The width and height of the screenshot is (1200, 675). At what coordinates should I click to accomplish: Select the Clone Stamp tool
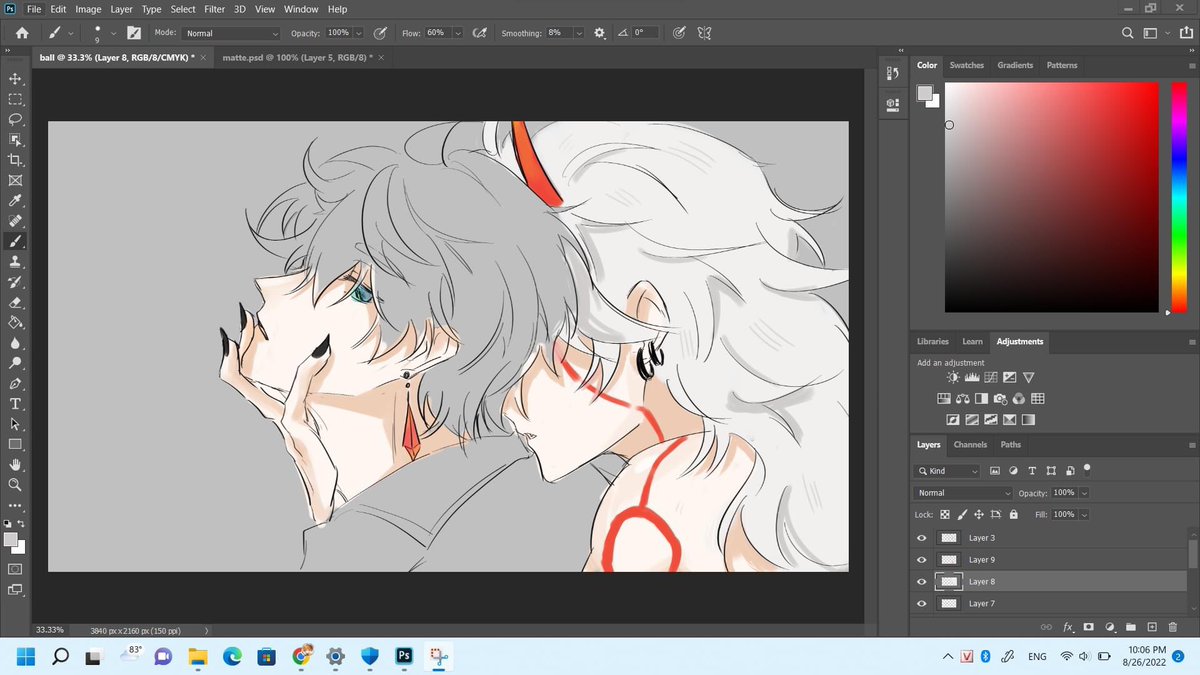point(15,262)
